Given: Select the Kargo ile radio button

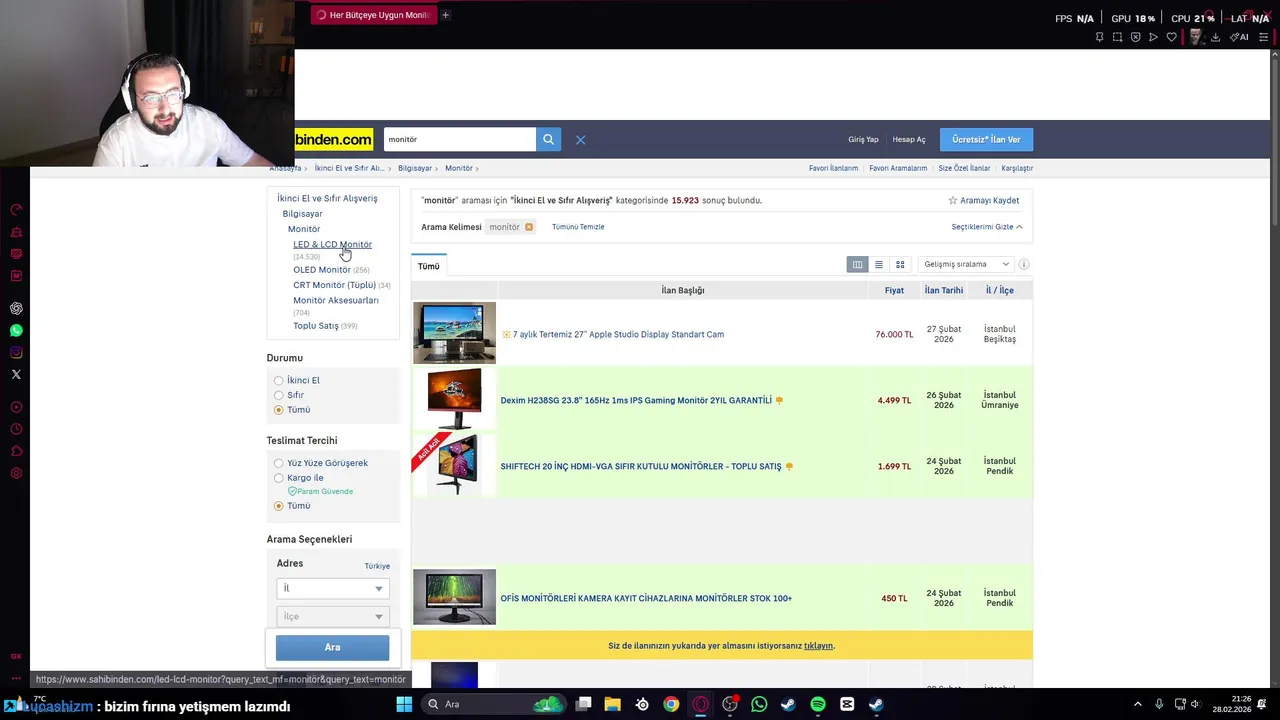Looking at the screenshot, I should [x=279, y=478].
